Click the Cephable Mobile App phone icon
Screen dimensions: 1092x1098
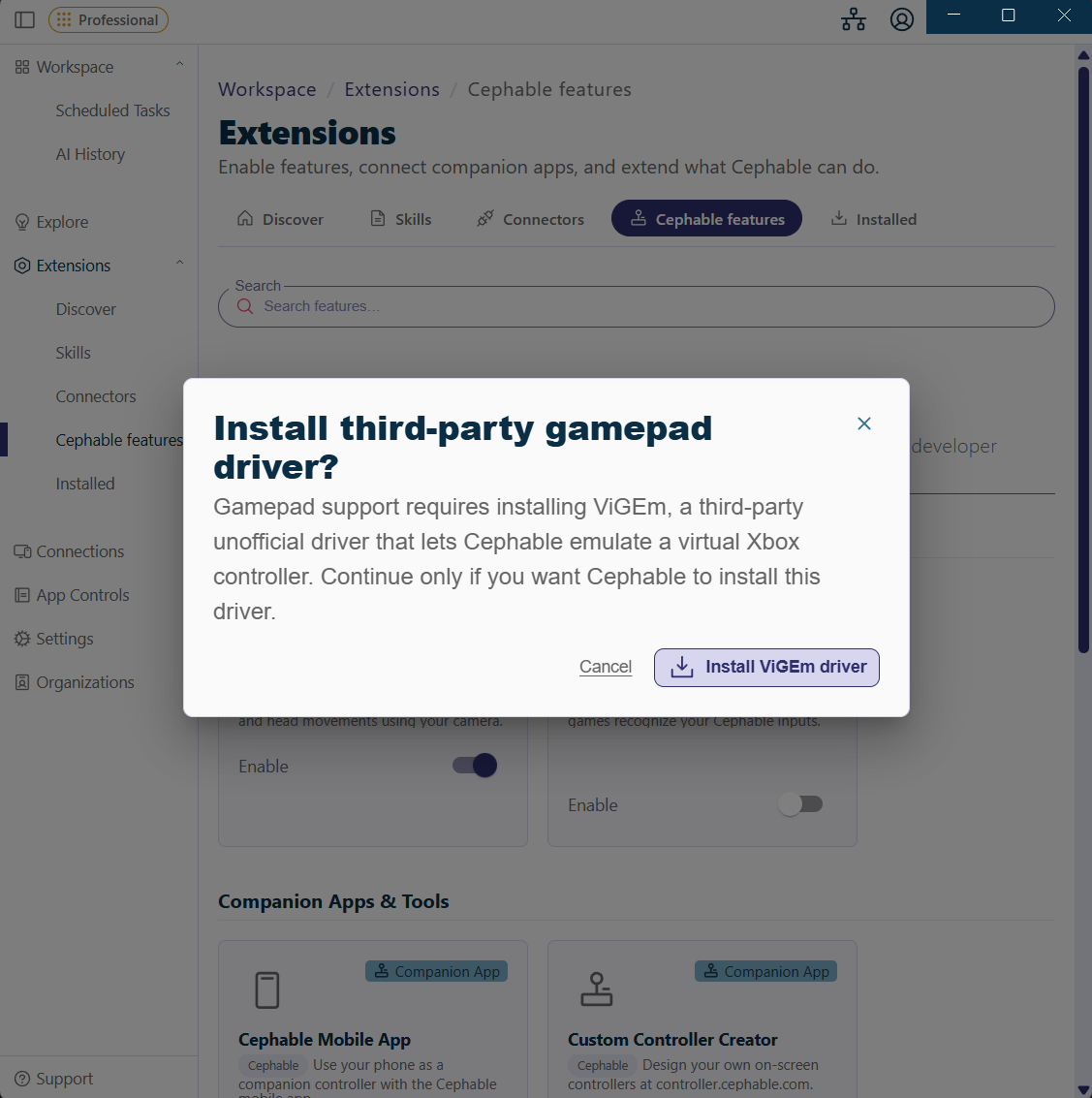(267, 990)
